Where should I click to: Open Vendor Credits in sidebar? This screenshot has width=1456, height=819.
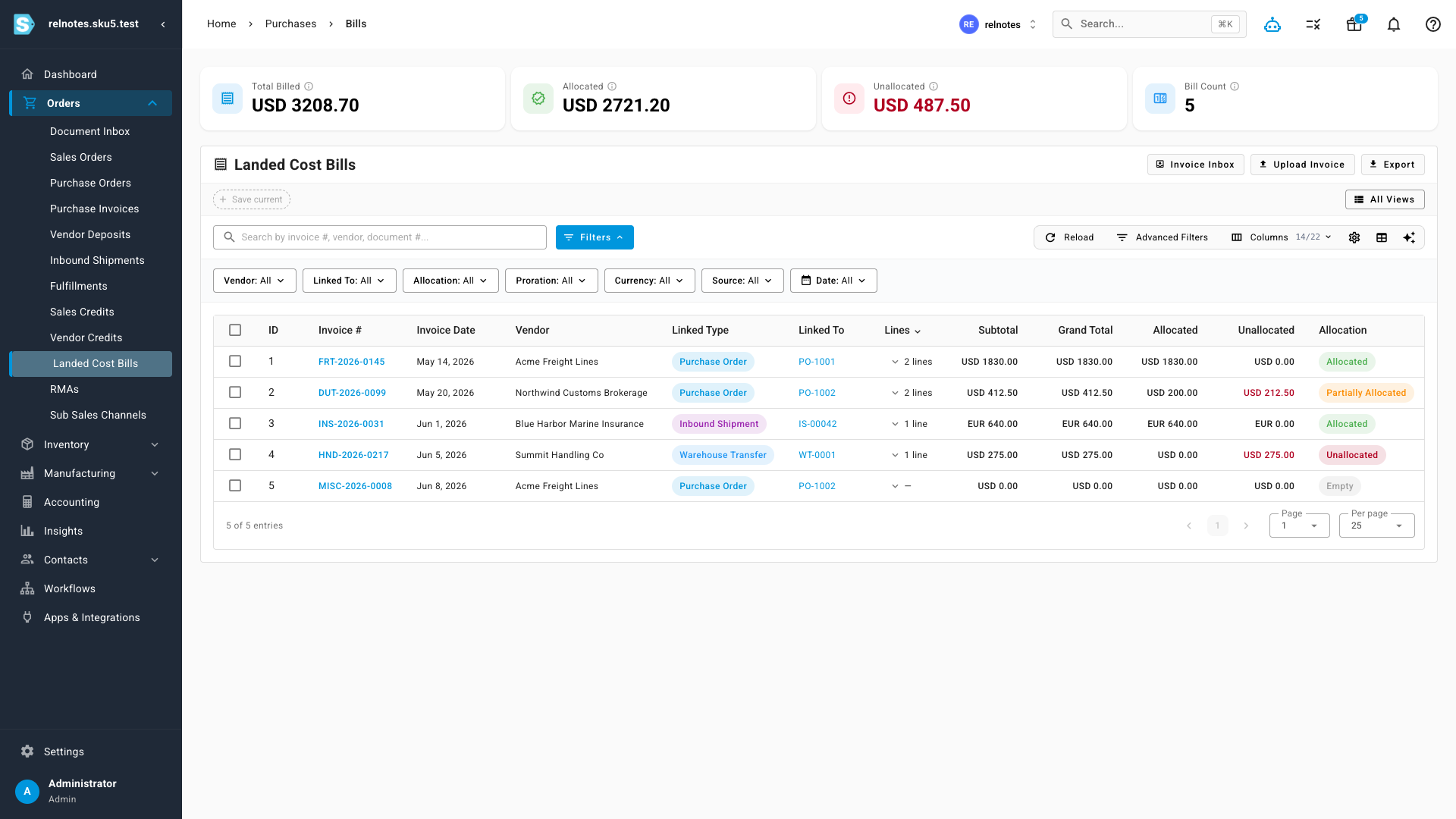[86, 337]
